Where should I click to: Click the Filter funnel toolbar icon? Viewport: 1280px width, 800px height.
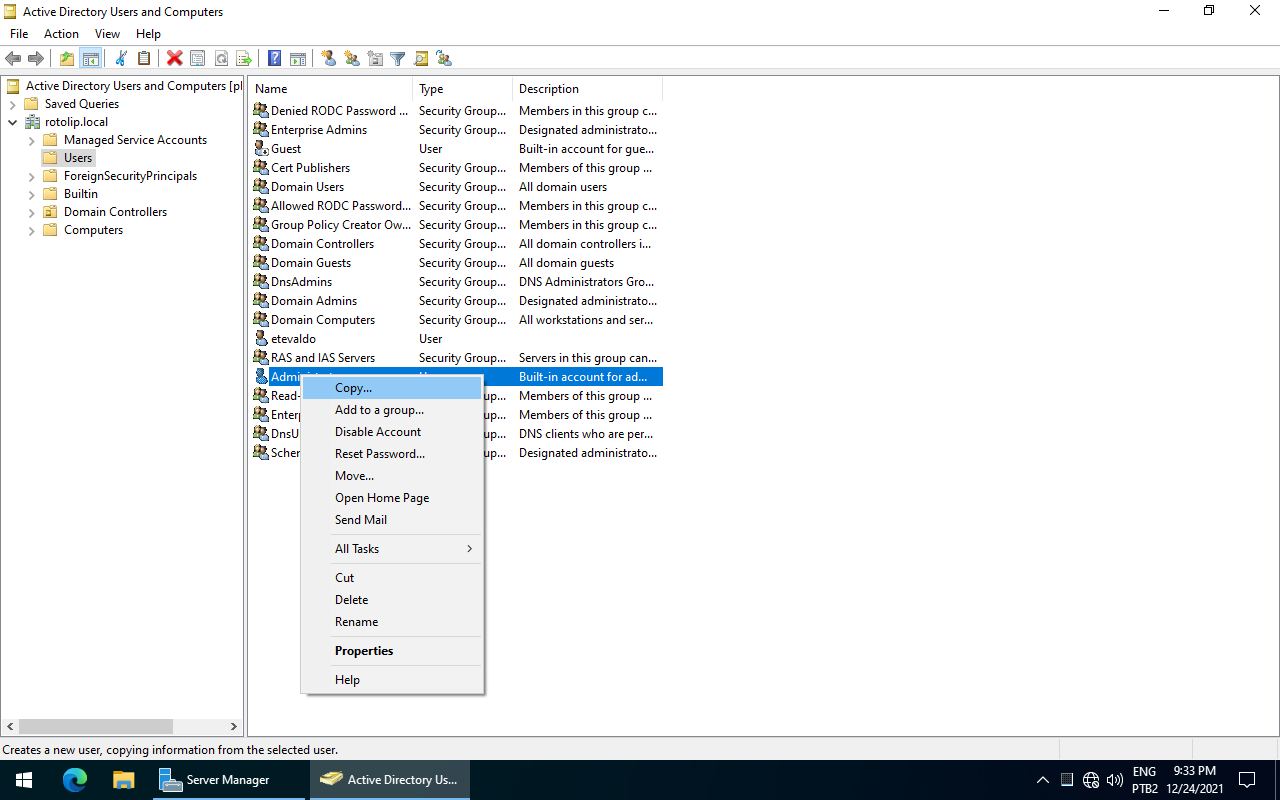pyautogui.click(x=398, y=59)
